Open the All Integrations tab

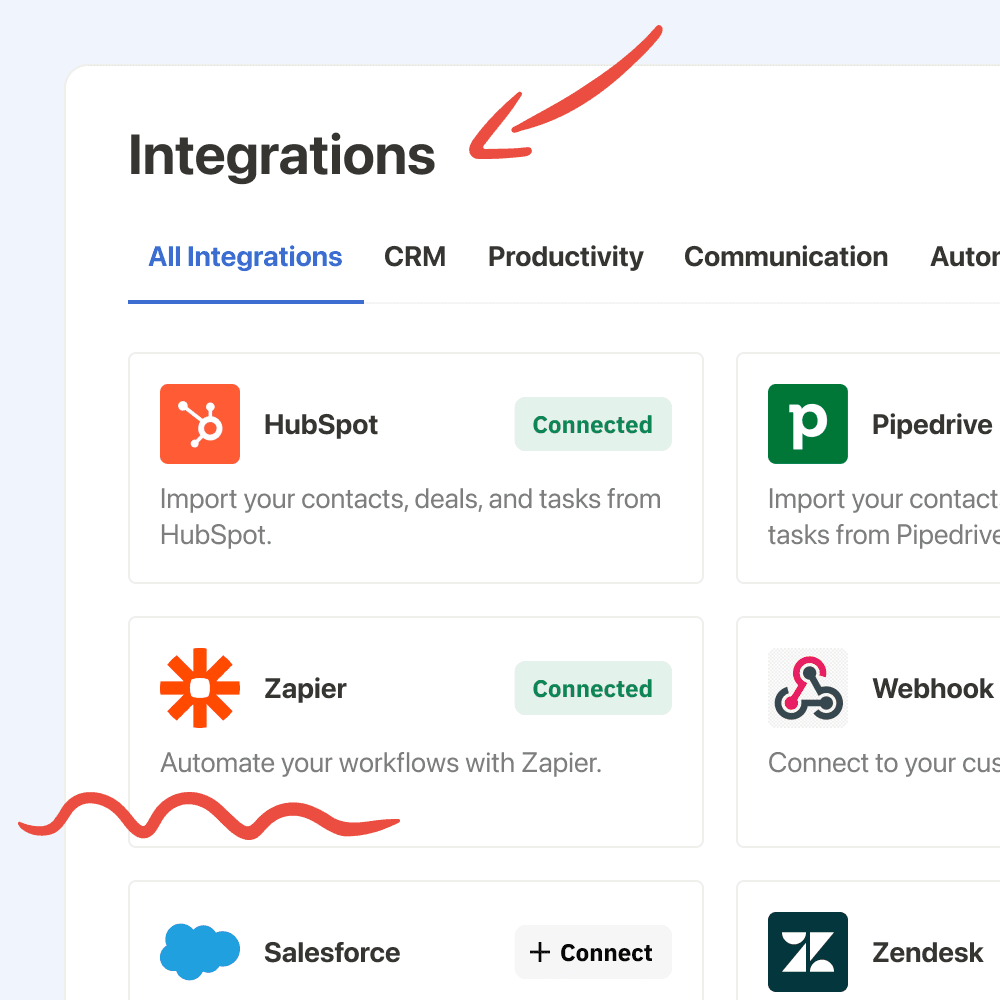[246, 257]
